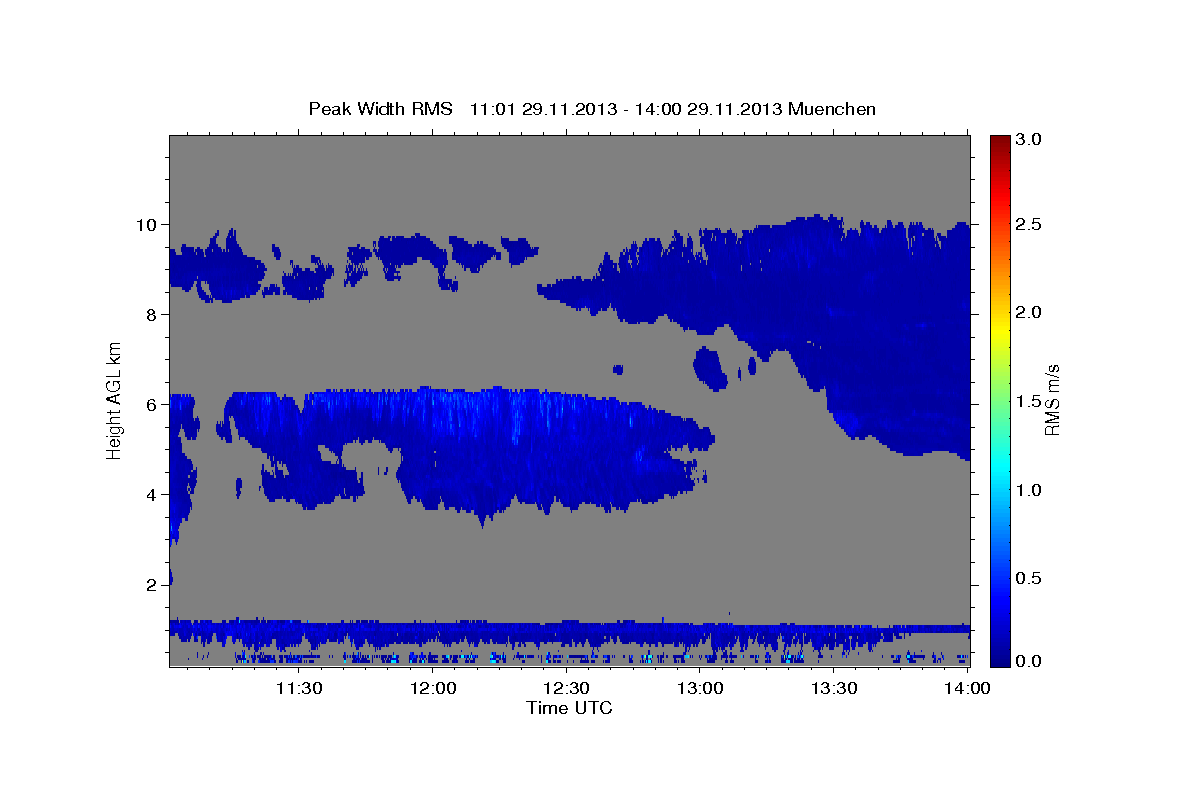Image resolution: width=1200 pixels, height=800 pixels.
Task: Click the plot title "Peak Width RMS"
Action: (380, 109)
